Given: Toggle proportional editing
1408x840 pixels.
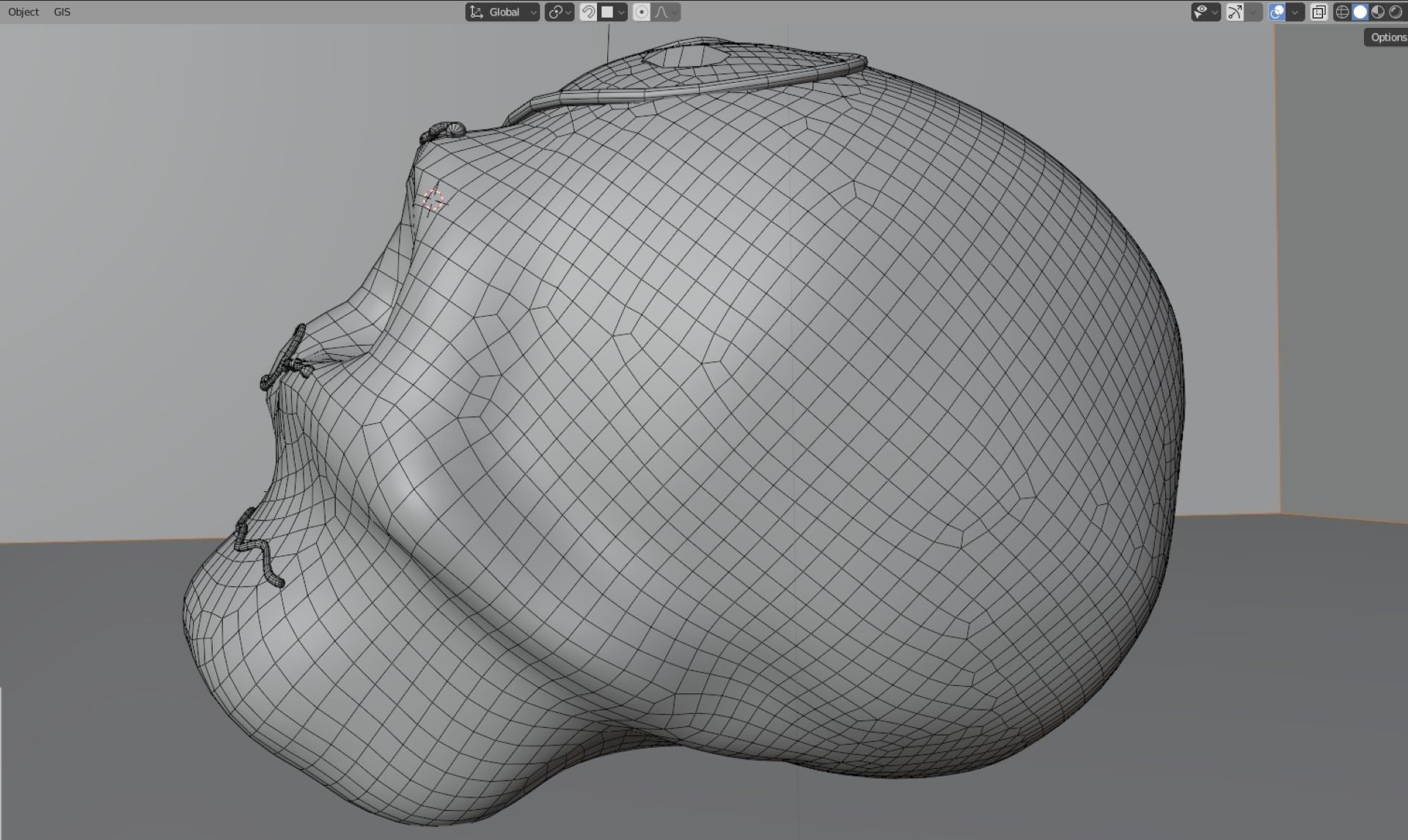Looking at the screenshot, I should tap(641, 12).
